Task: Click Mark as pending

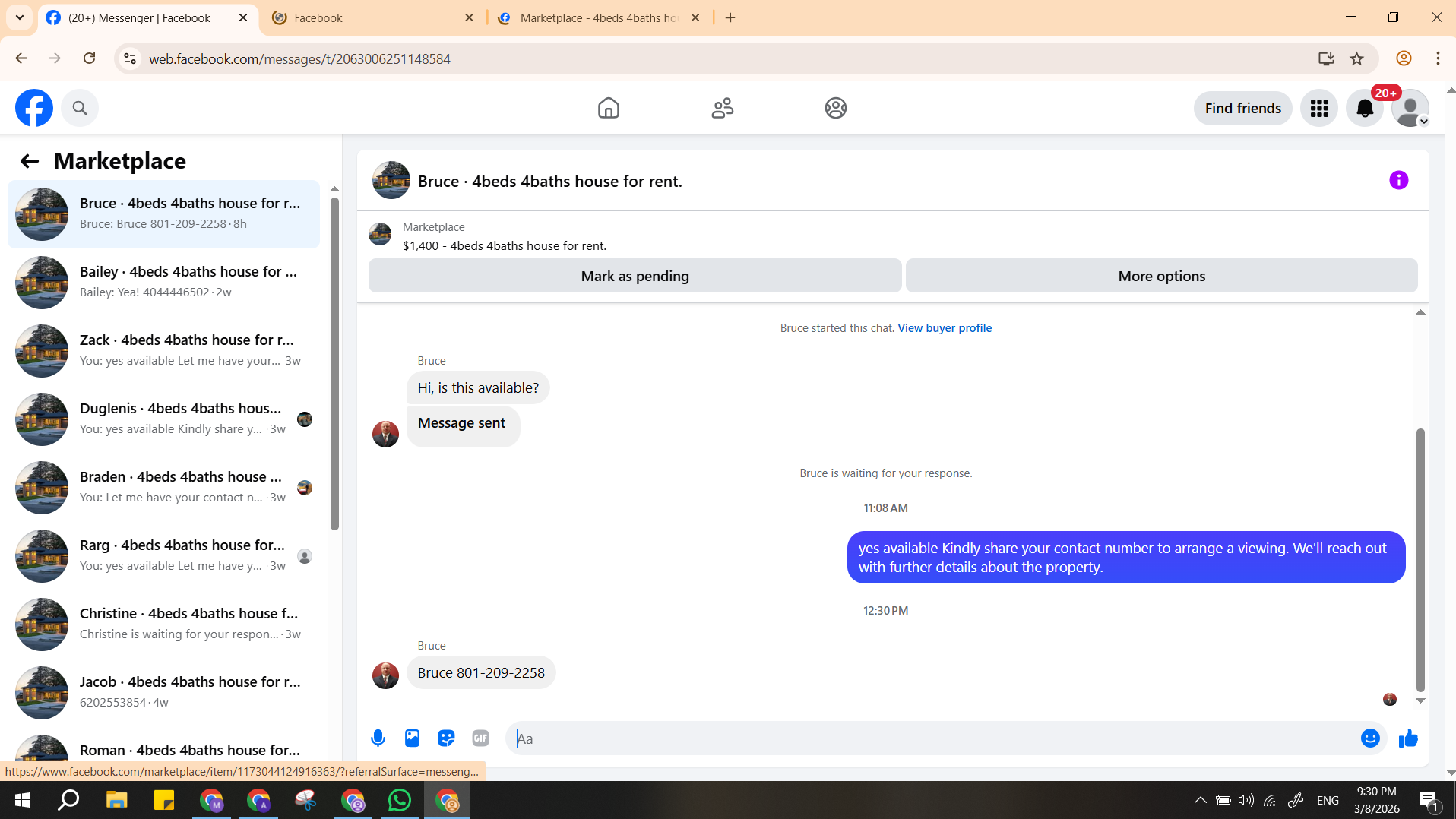Action: 635,276
